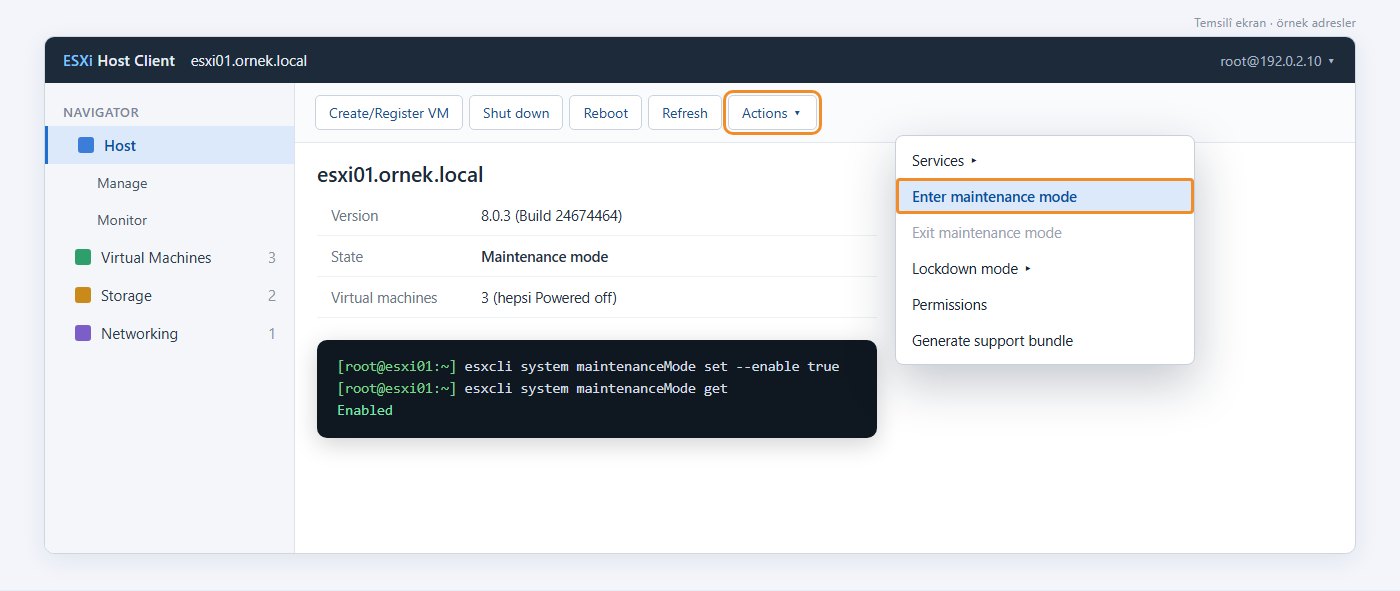Click version value 8.0.3 (Build 24674464)
The width and height of the screenshot is (1400, 591).
tap(553, 215)
